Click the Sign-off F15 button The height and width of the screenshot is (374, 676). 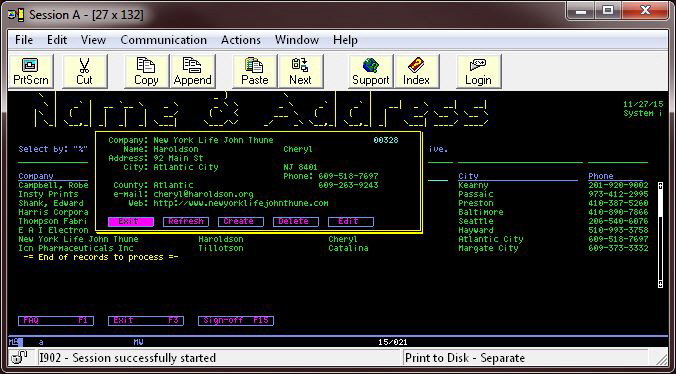point(236,321)
